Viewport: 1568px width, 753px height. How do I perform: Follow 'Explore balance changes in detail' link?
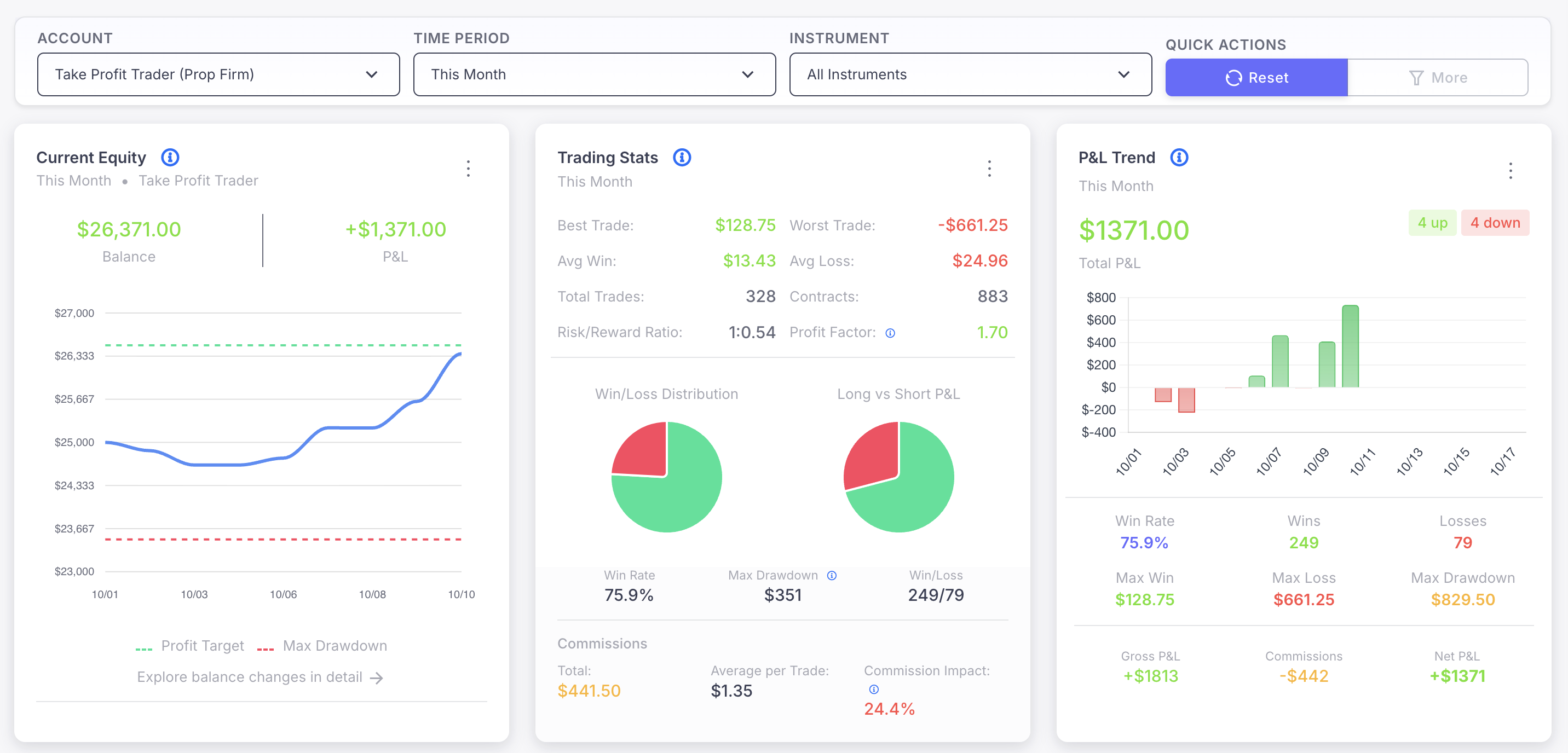click(x=260, y=677)
